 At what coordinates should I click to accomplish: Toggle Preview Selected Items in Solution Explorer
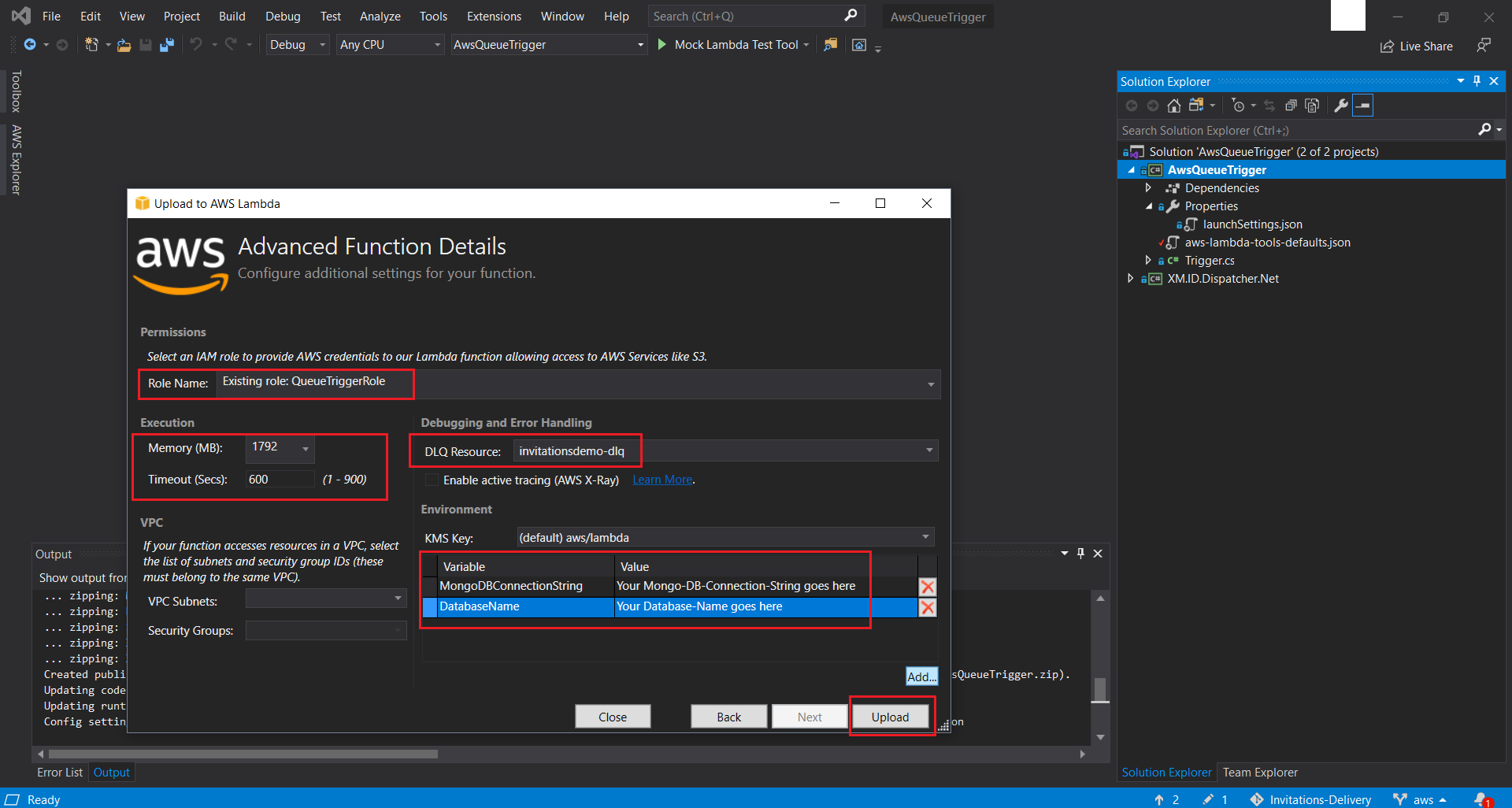pos(1363,106)
